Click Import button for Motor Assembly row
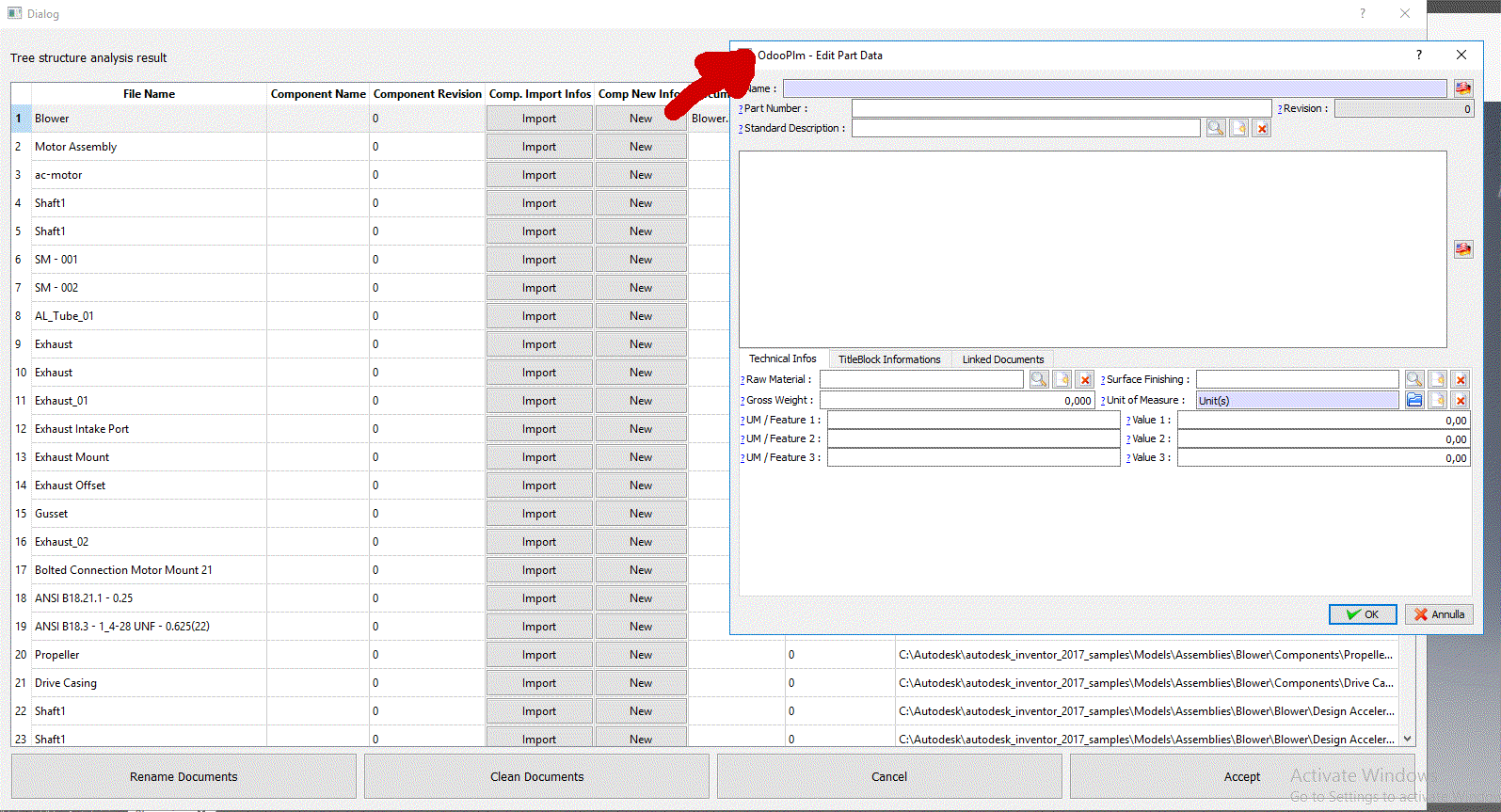 (539, 147)
